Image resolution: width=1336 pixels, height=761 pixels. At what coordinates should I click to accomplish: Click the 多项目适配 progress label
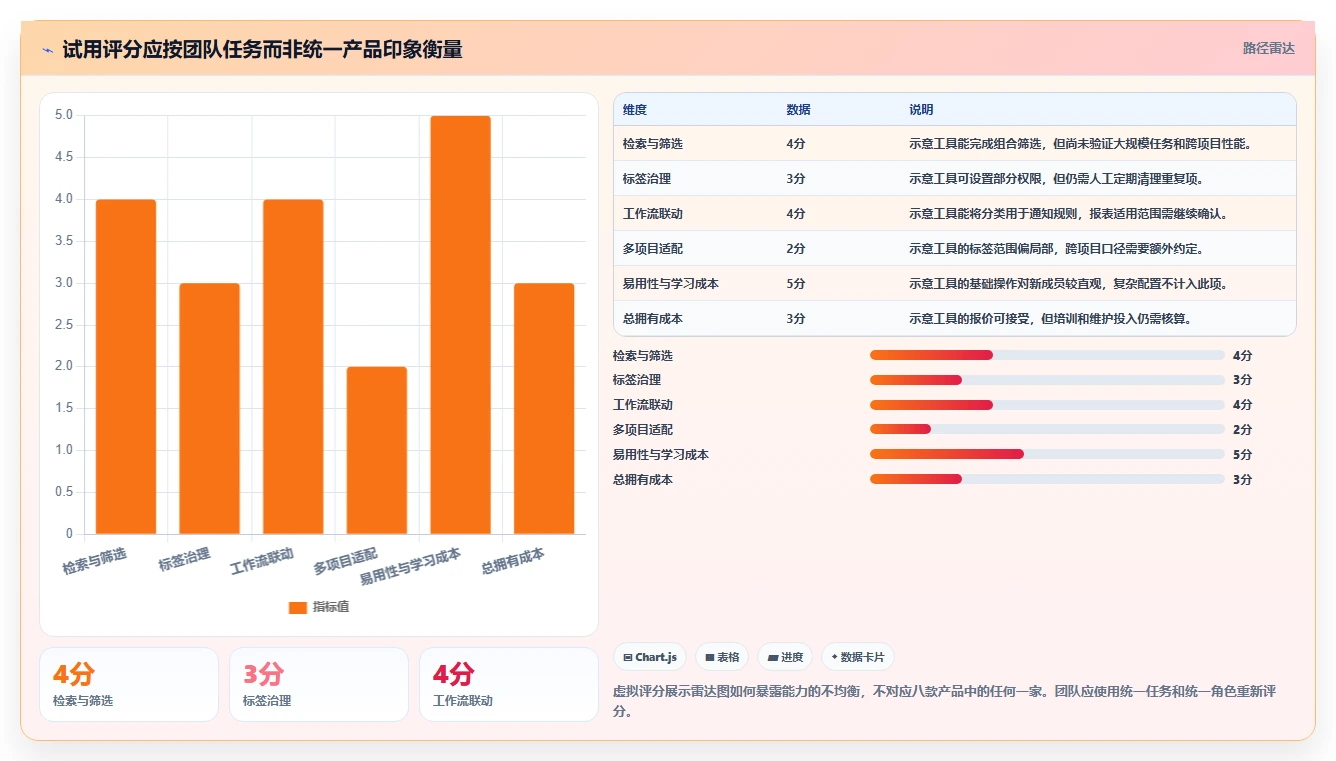point(643,430)
